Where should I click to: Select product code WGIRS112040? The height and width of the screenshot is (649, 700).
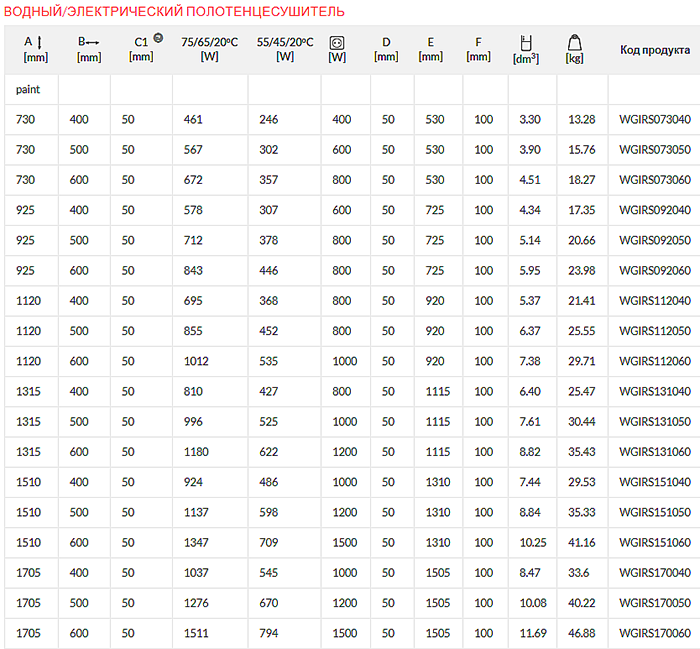tap(655, 301)
